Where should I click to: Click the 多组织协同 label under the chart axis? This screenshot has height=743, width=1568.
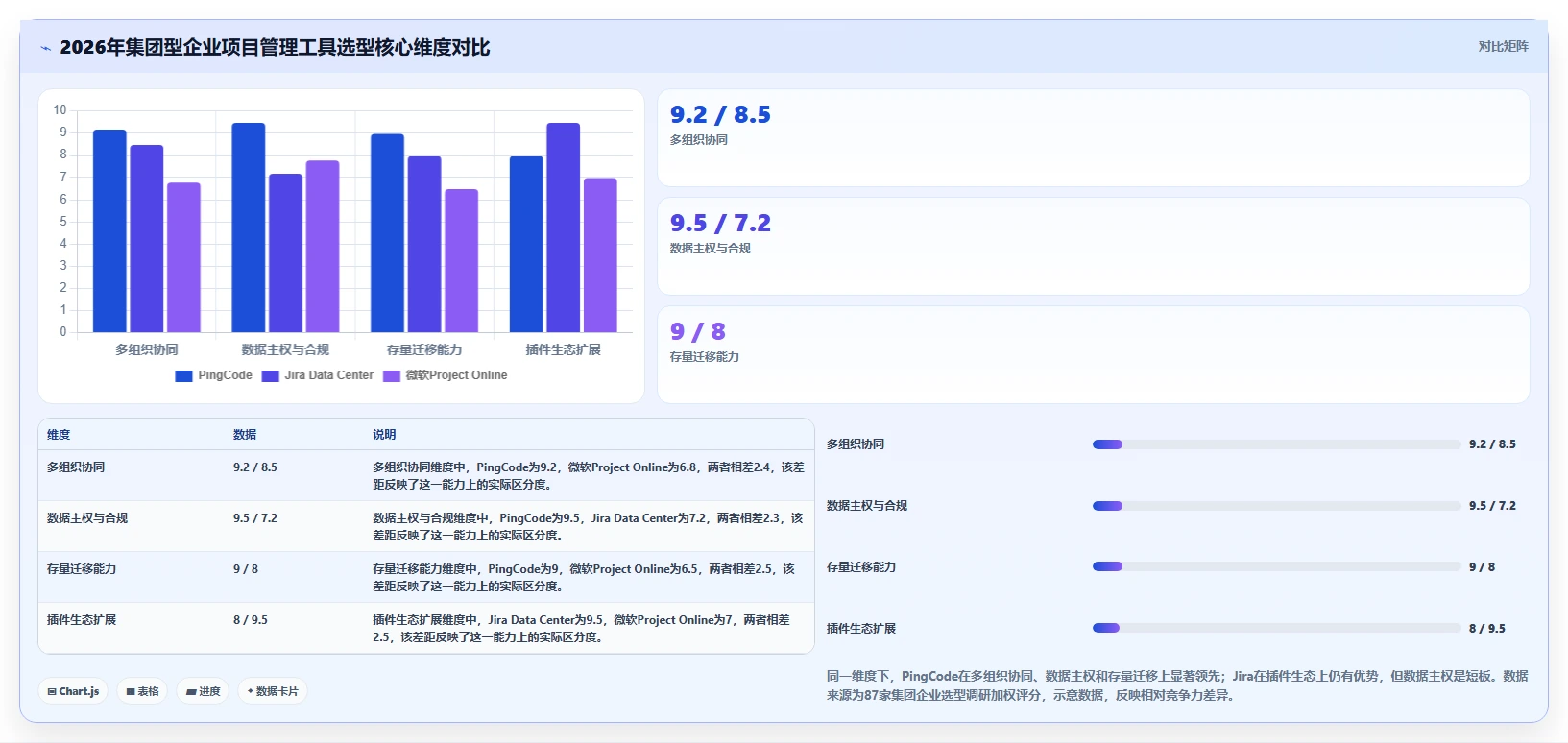pyautogui.click(x=147, y=349)
